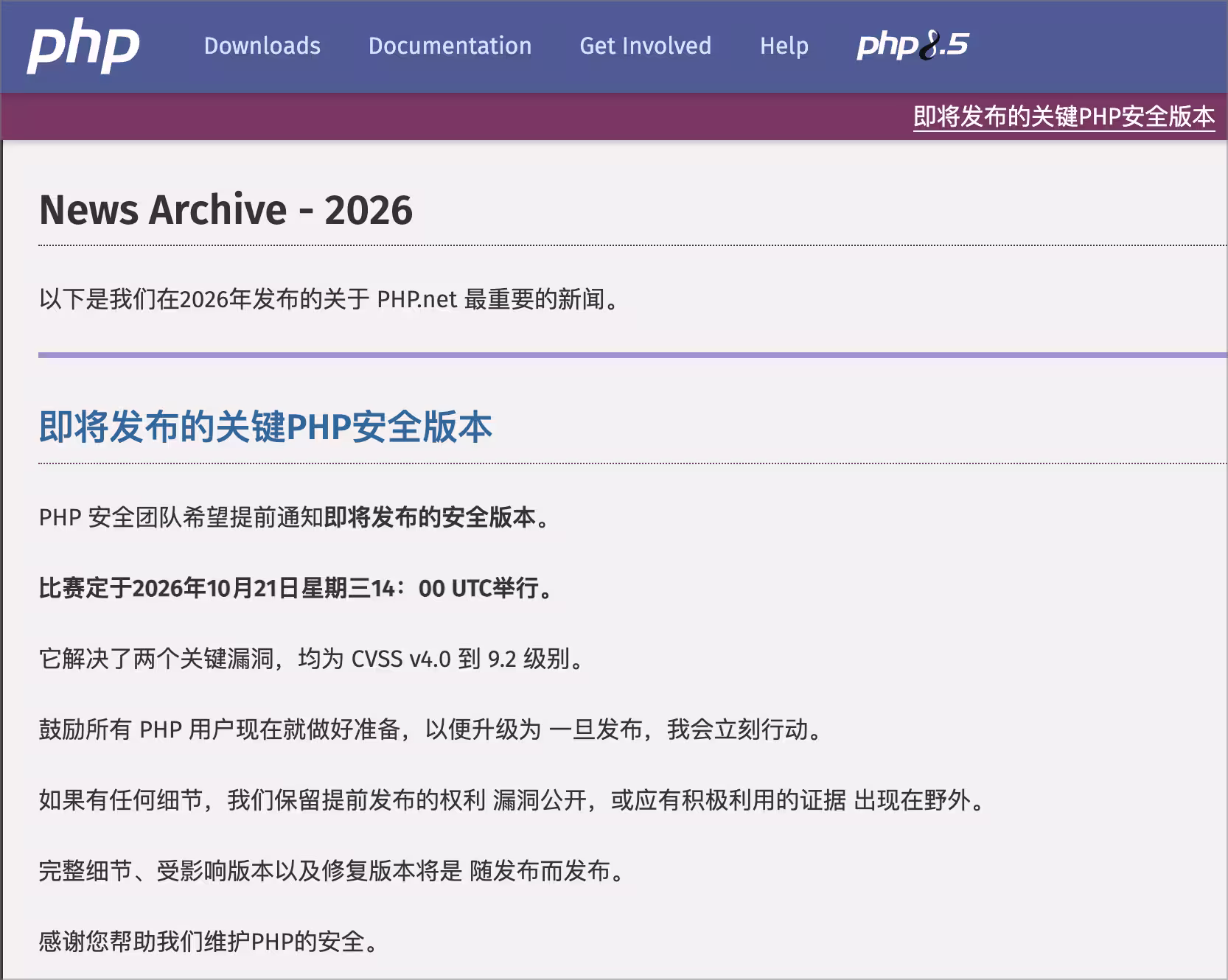
Task: Click the paragraph PHP 安全团队希望提前通知
Action: click(x=295, y=517)
